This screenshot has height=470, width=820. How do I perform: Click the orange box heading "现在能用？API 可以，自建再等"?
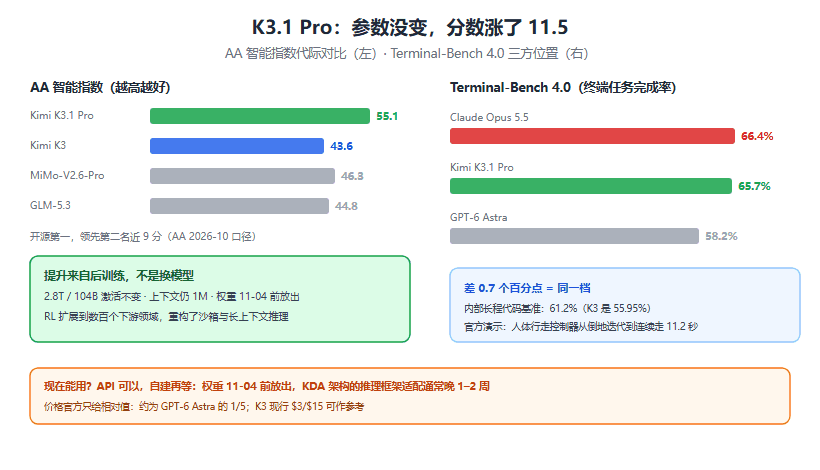pos(267,386)
